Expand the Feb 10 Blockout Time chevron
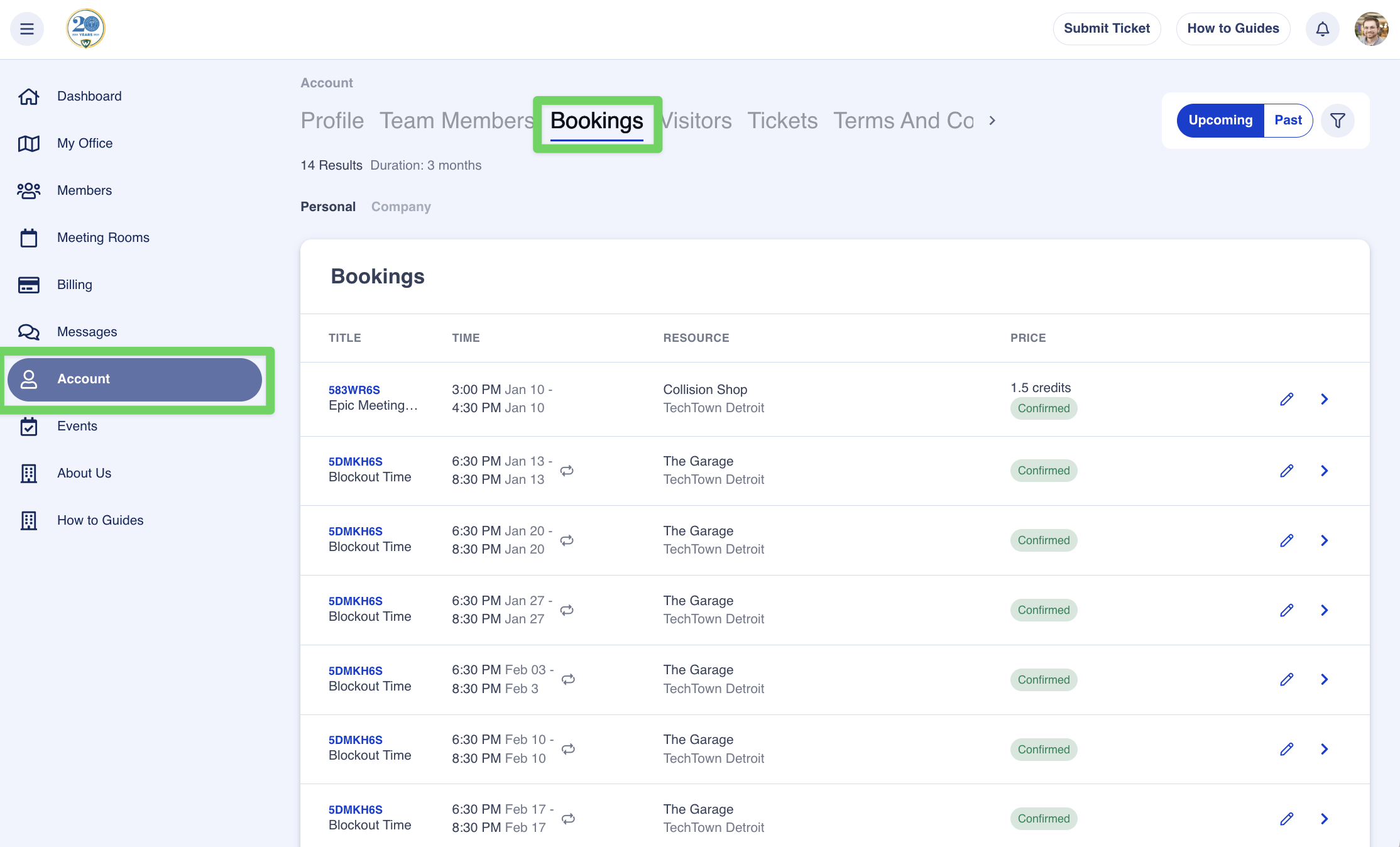1400x847 pixels. coord(1325,749)
